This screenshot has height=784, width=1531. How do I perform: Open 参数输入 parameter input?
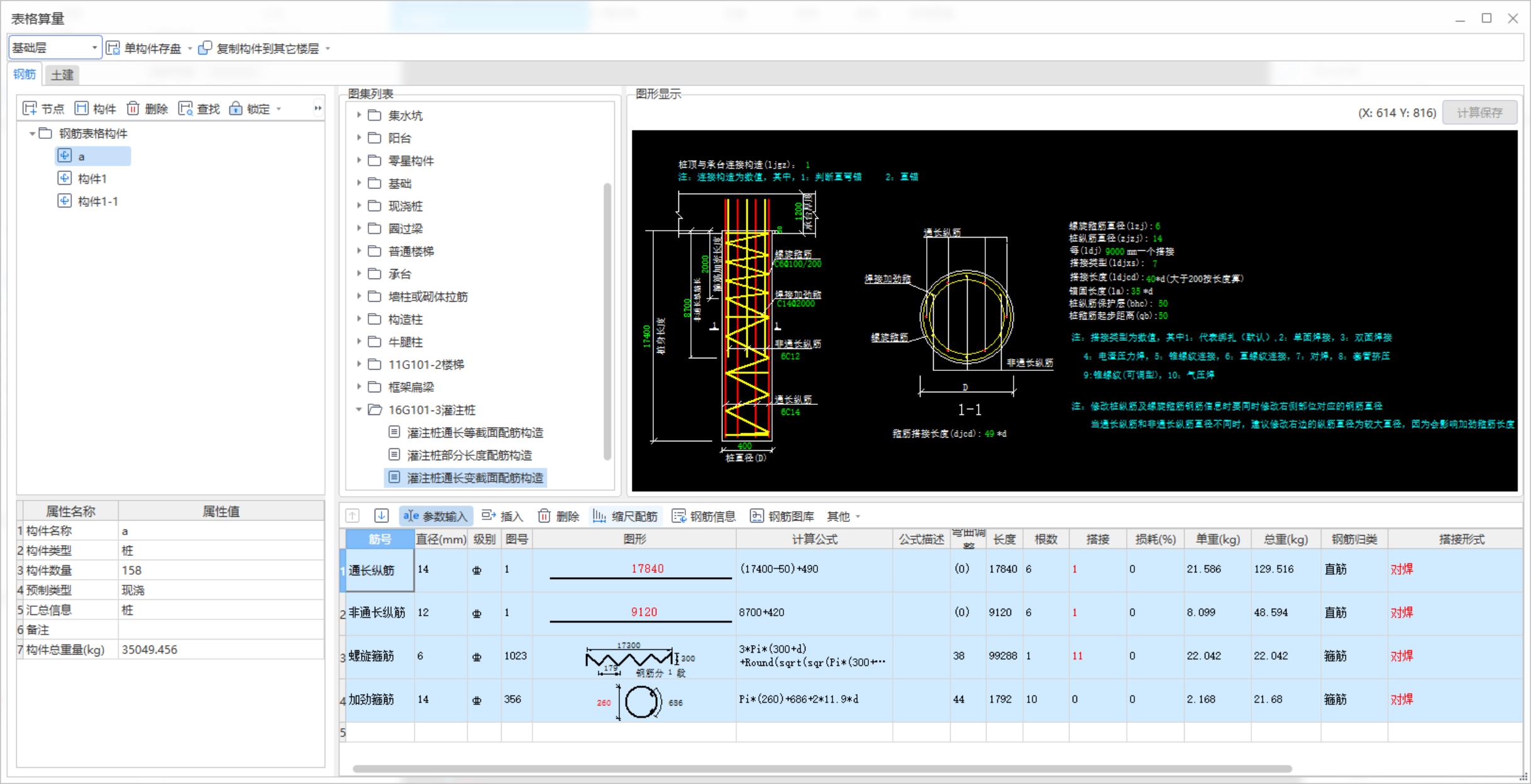click(436, 516)
